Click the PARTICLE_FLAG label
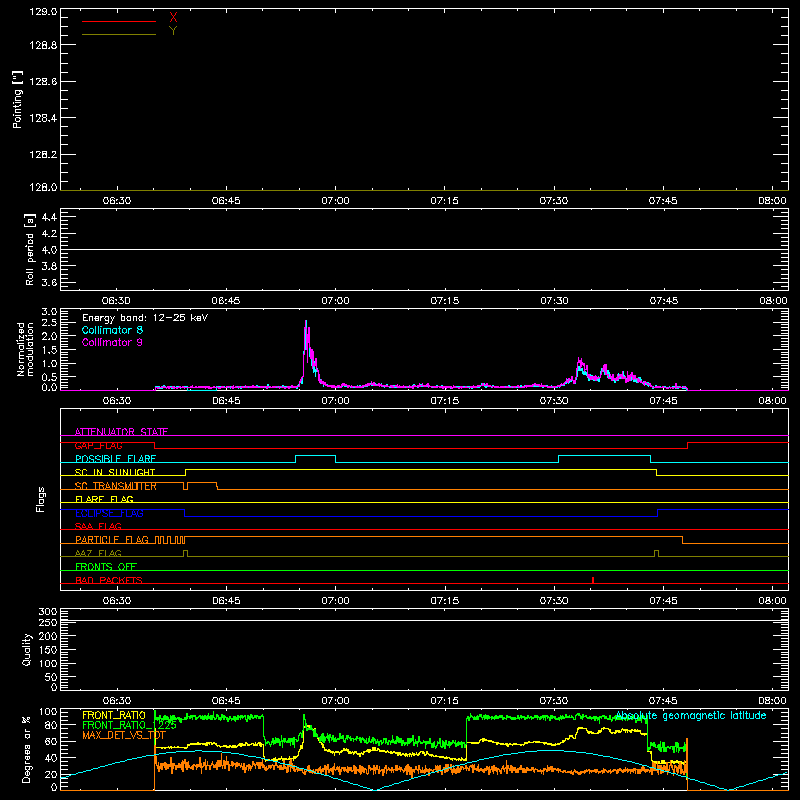This screenshot has height=800, width=800. pos(112,539)
